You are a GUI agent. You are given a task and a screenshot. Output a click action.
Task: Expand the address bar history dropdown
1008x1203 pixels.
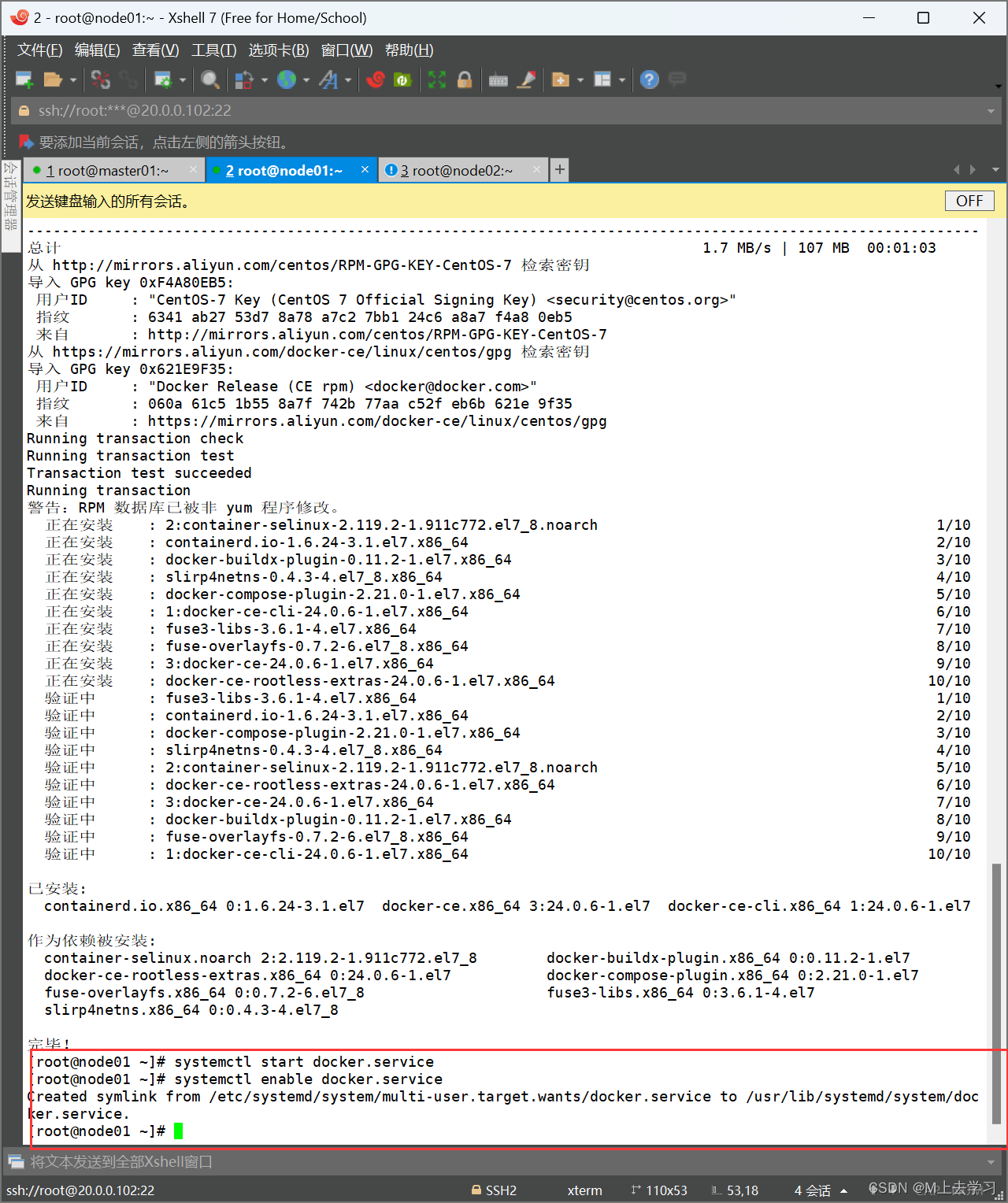(991, 112)
